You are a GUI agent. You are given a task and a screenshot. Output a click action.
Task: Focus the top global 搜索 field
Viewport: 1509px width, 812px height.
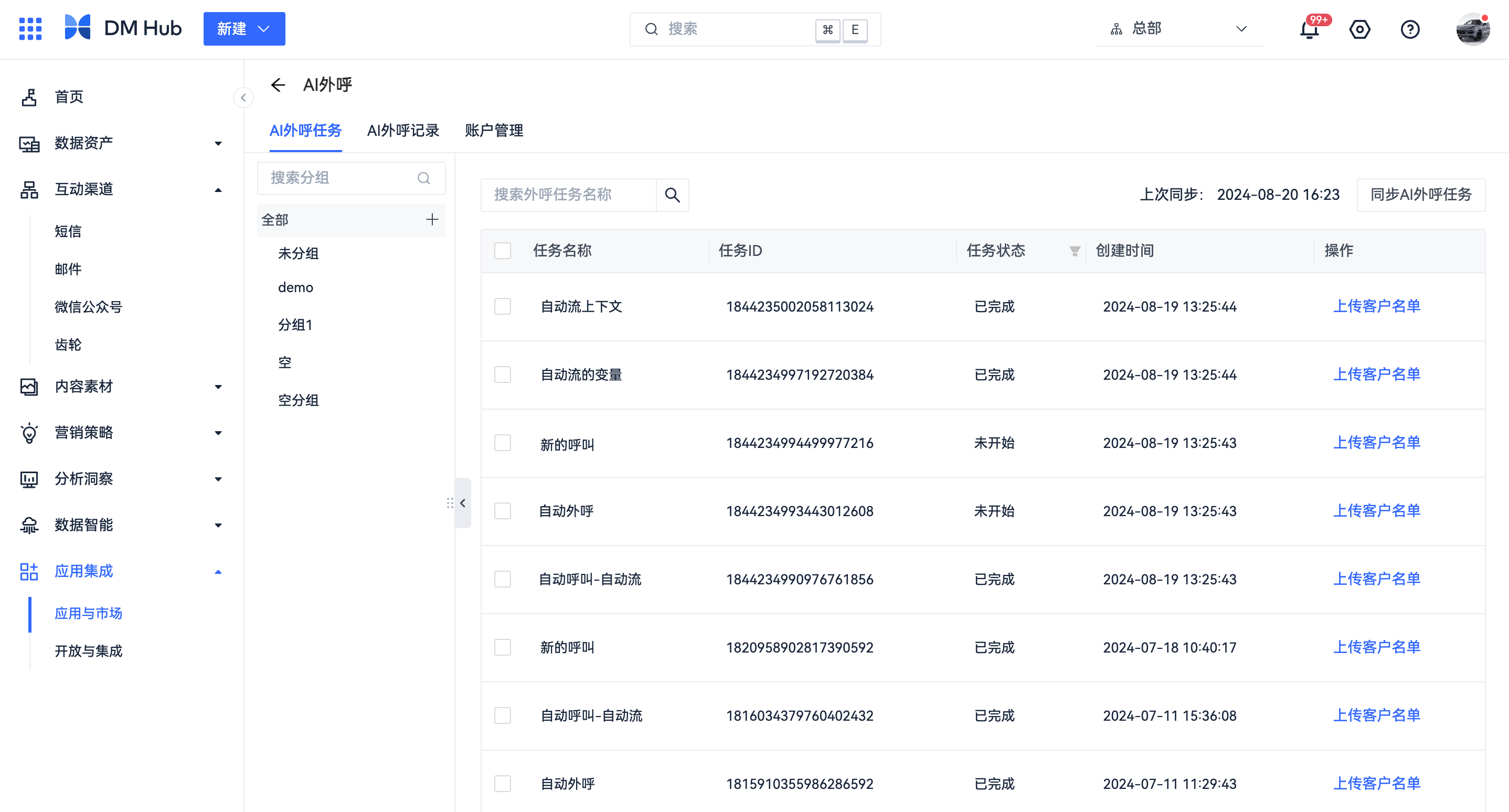tap(755, 29)
